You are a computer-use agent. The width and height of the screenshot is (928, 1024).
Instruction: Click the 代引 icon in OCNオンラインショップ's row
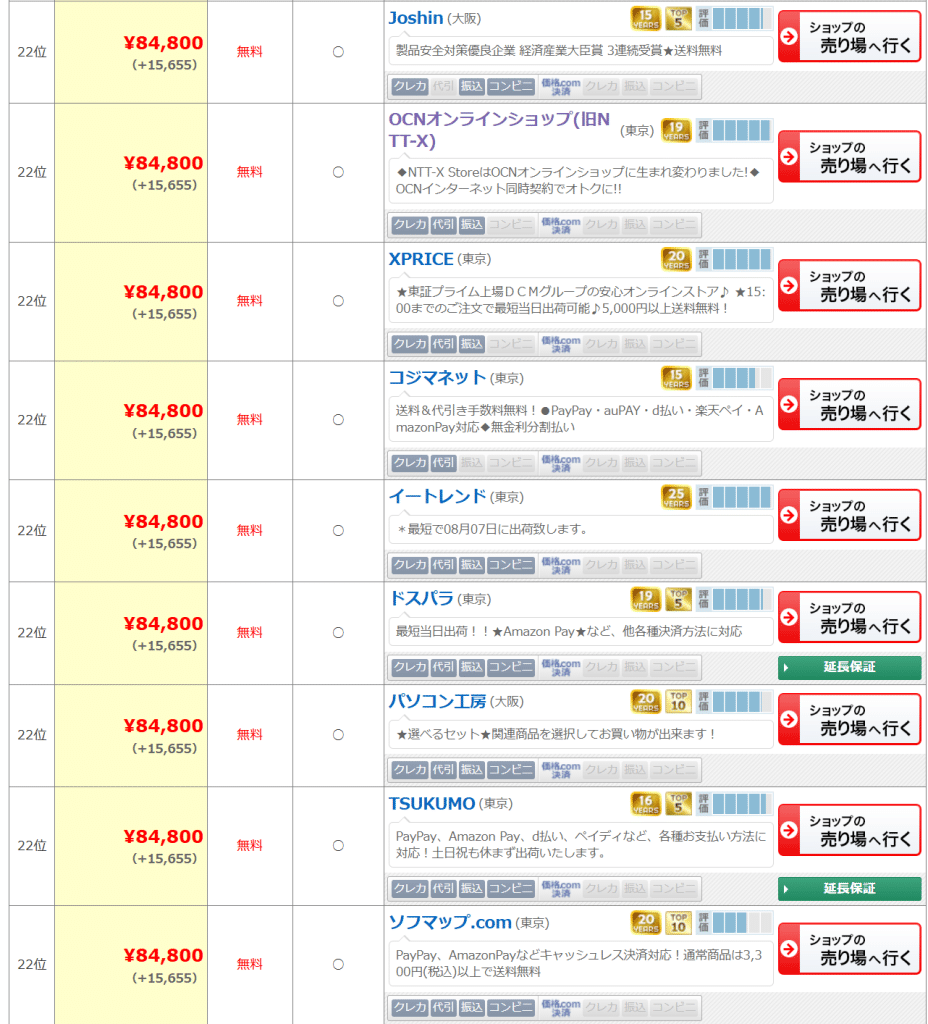click(x=443, y=225)
